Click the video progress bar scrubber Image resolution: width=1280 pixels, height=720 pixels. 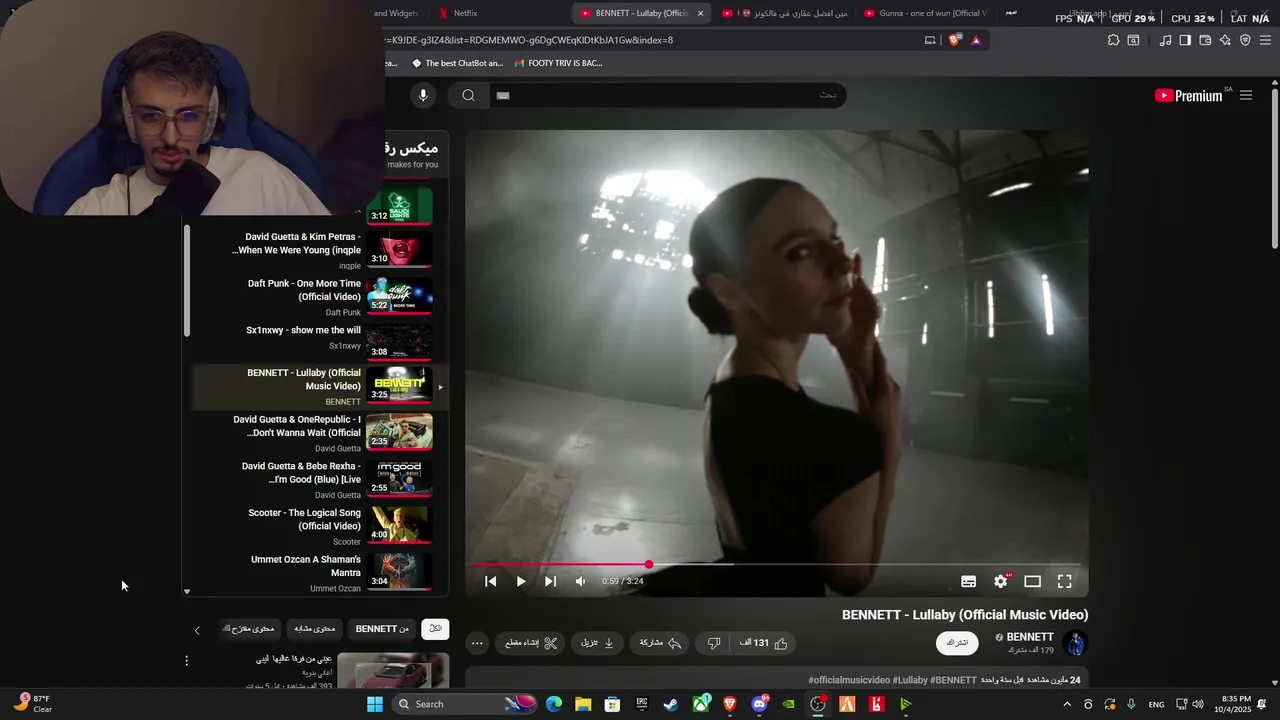tap(649, 565)
